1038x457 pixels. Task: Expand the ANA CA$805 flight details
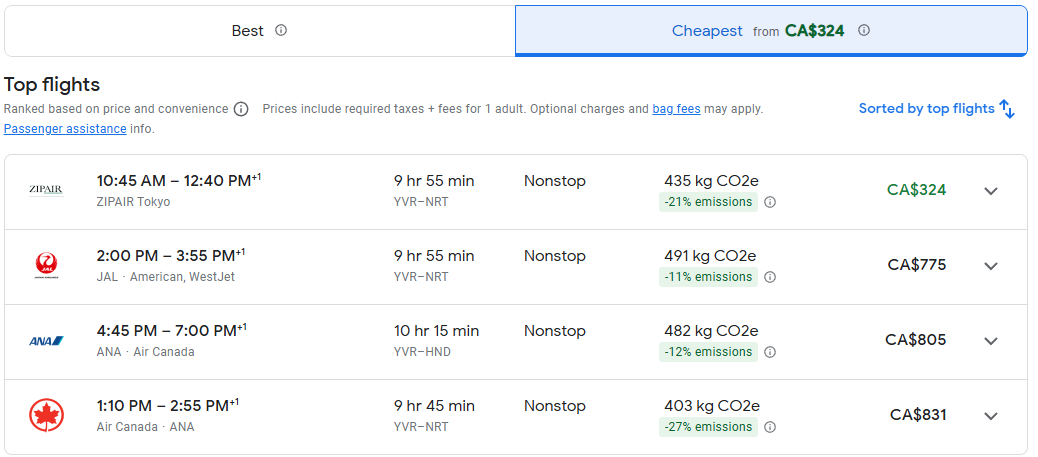[x=990, y=341]
